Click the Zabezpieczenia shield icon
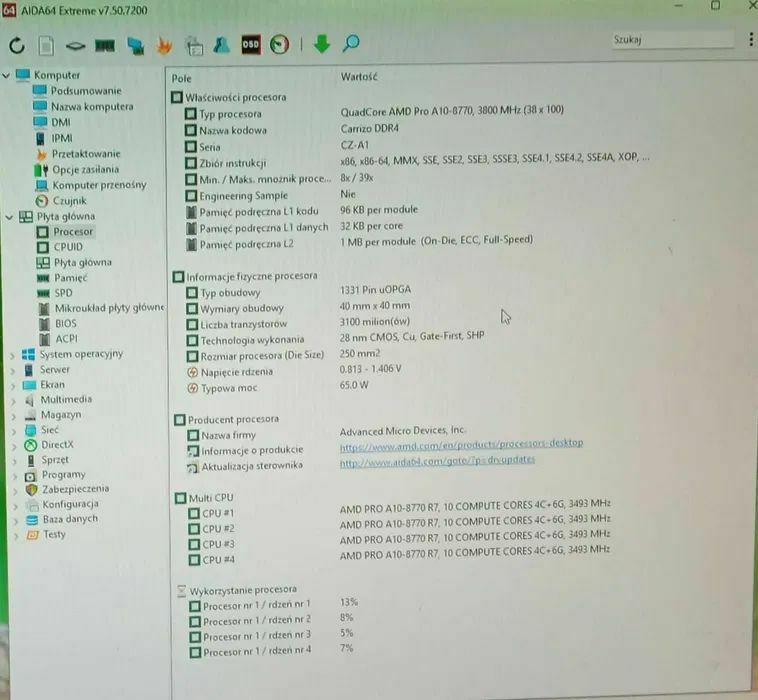Screen dimensions: 758x700 point(31,490)
